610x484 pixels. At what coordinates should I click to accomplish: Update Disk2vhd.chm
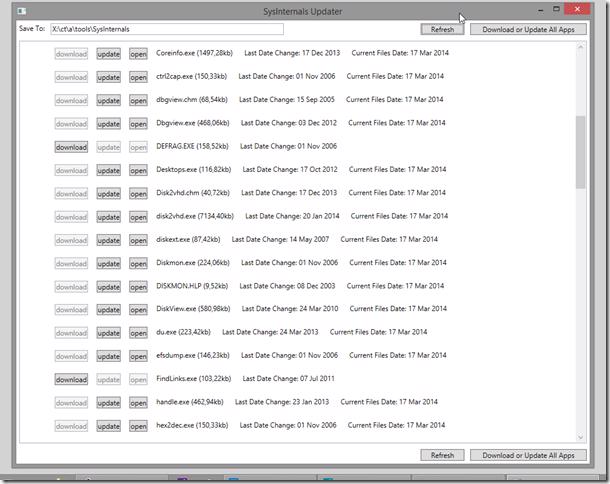point(109,194)
